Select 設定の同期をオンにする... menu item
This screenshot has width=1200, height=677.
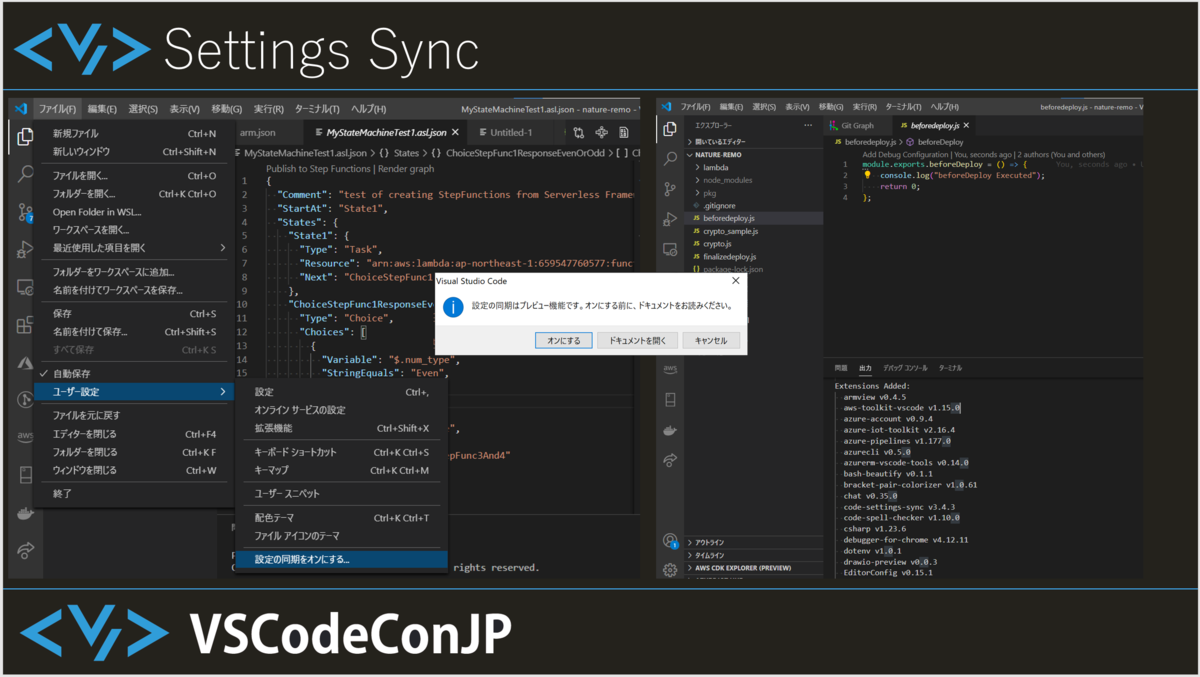341,559
